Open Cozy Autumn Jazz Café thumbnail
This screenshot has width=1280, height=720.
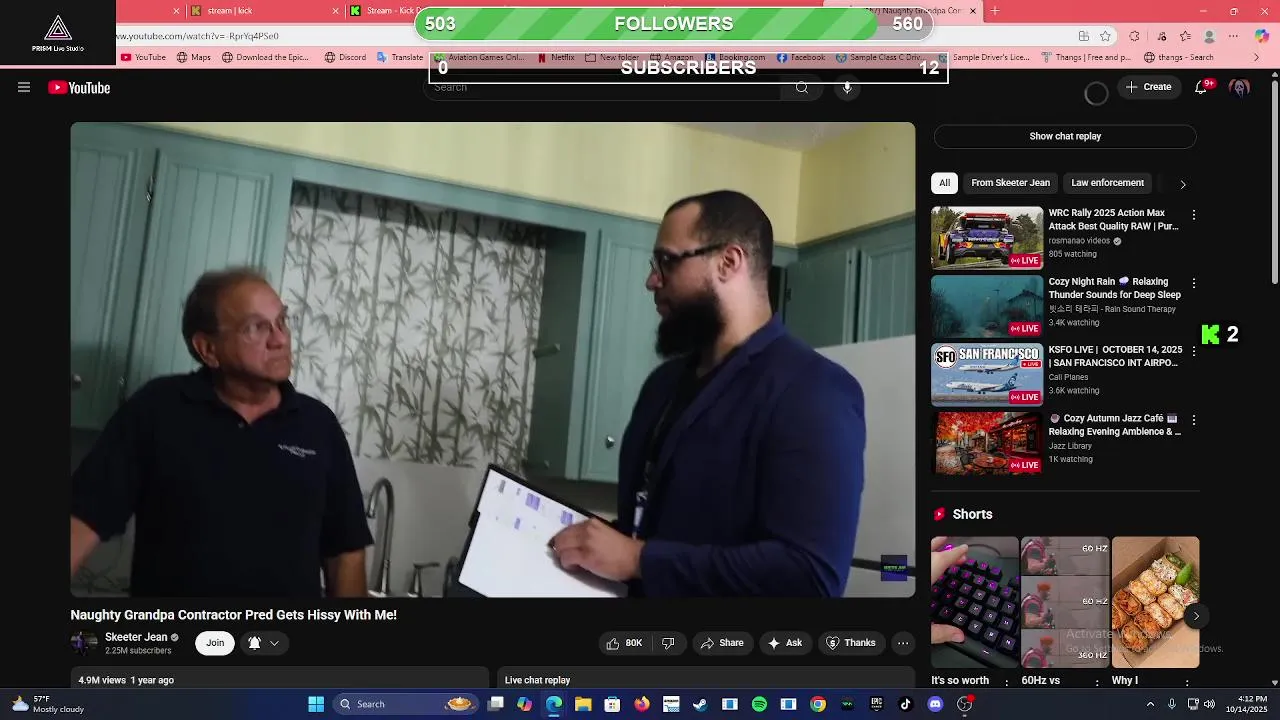pos(987,443)
